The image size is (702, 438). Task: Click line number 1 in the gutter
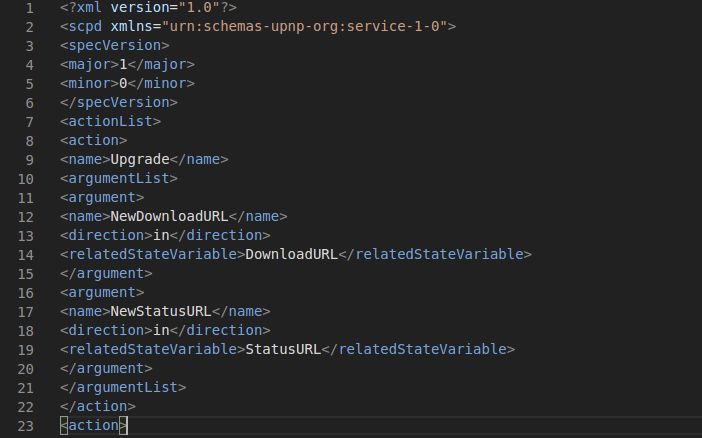30,8
